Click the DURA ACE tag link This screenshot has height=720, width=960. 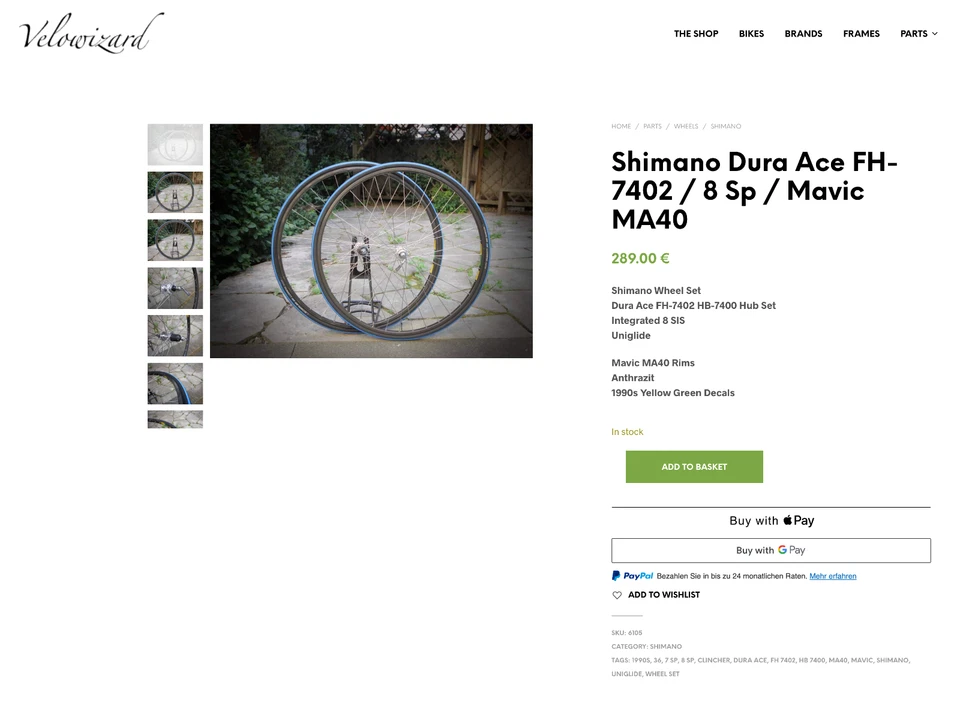click(750, 660)
